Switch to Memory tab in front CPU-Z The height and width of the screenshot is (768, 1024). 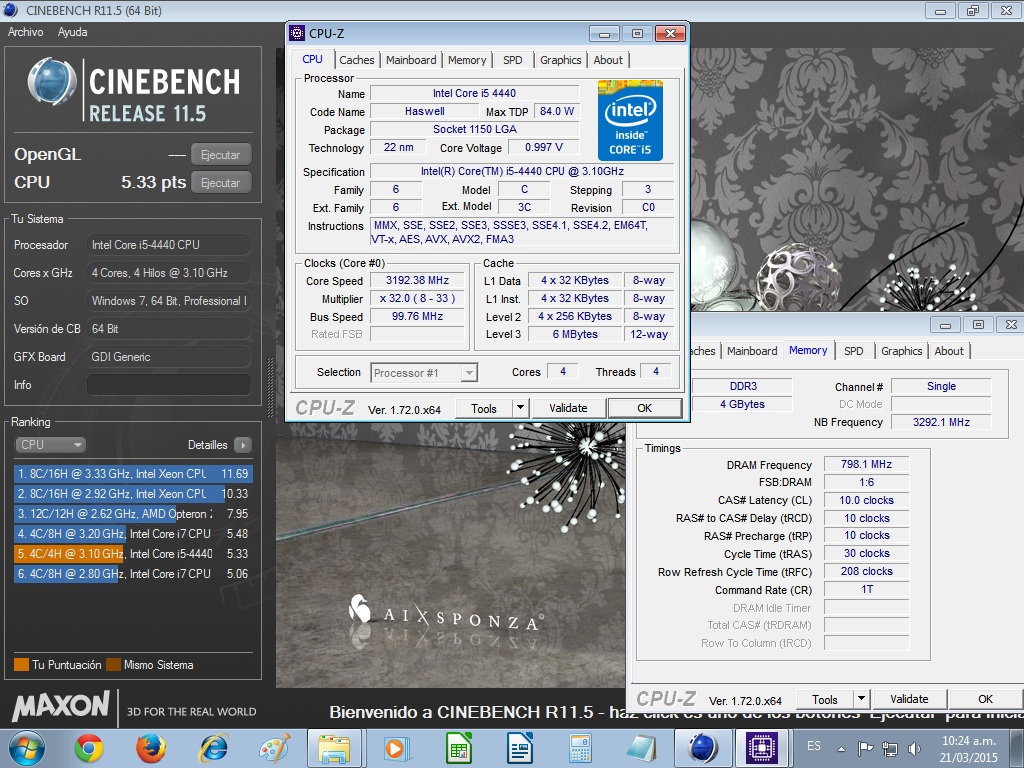(467, 60)
